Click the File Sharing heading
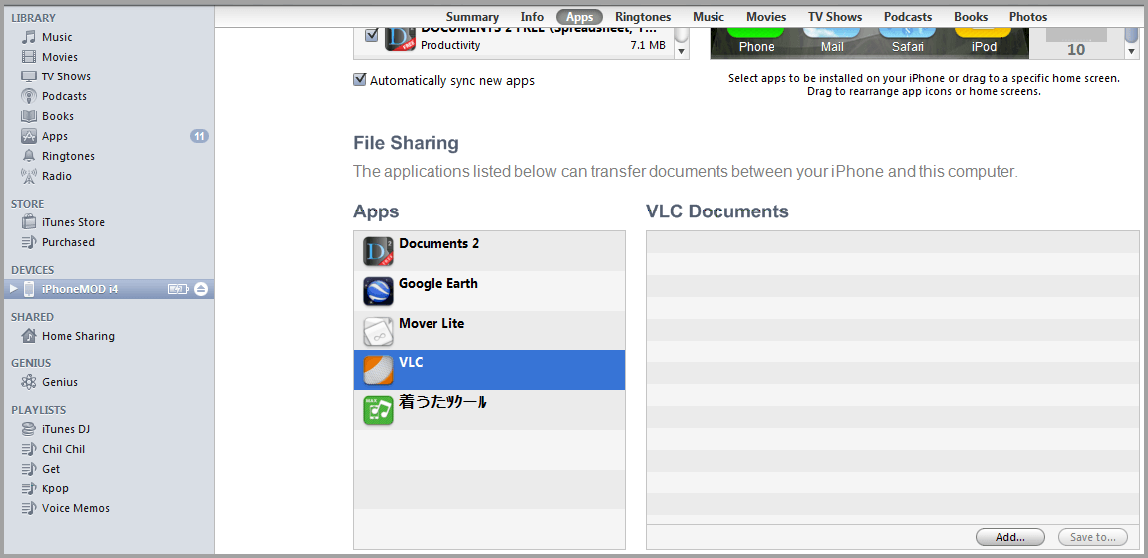This screenshot has width=1148, height=558. click(x=406, y=143)
